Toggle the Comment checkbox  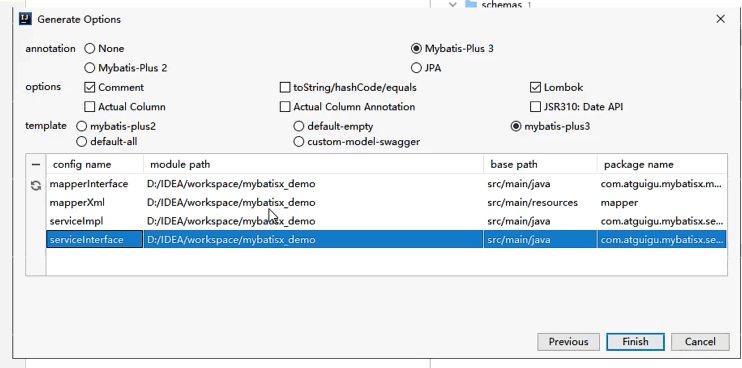point(114,88)
